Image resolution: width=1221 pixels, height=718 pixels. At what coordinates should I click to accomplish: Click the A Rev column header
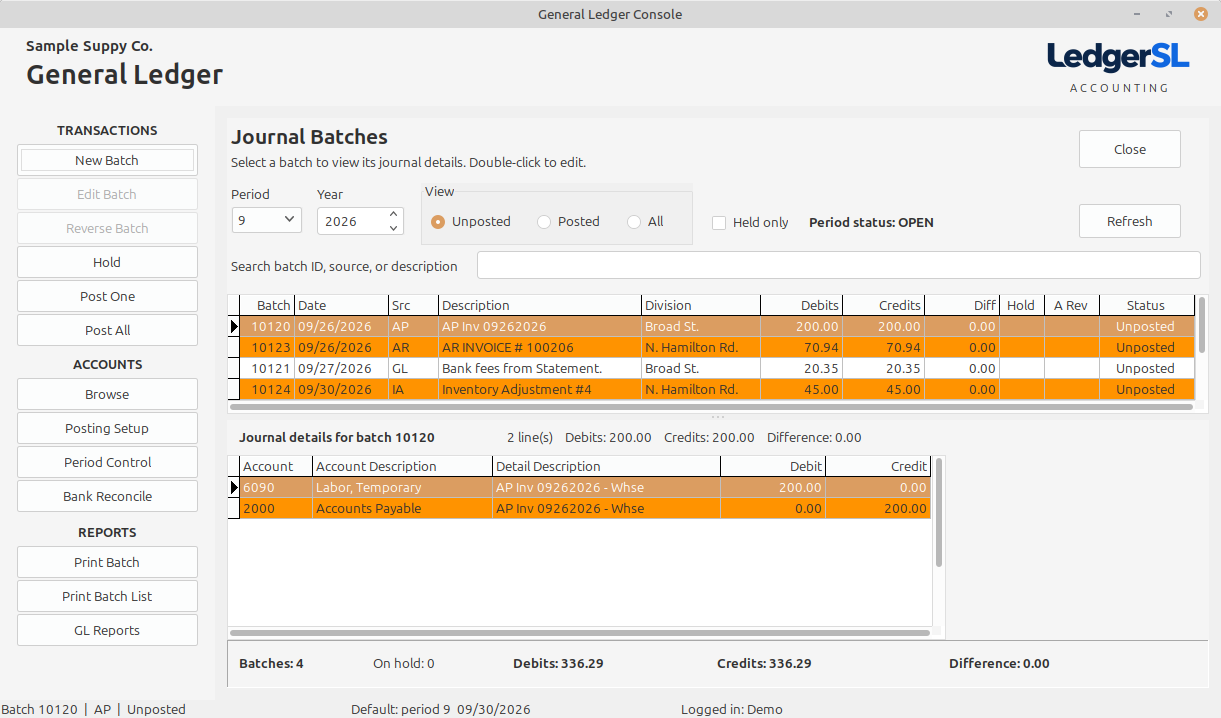pyautogui.click(x=1072, y=305)
